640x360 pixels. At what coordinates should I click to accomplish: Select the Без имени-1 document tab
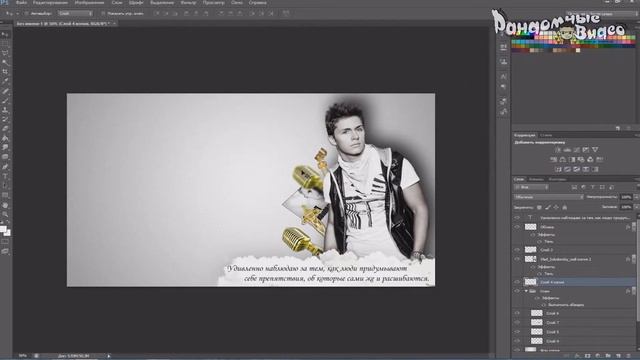coord(63,24)
